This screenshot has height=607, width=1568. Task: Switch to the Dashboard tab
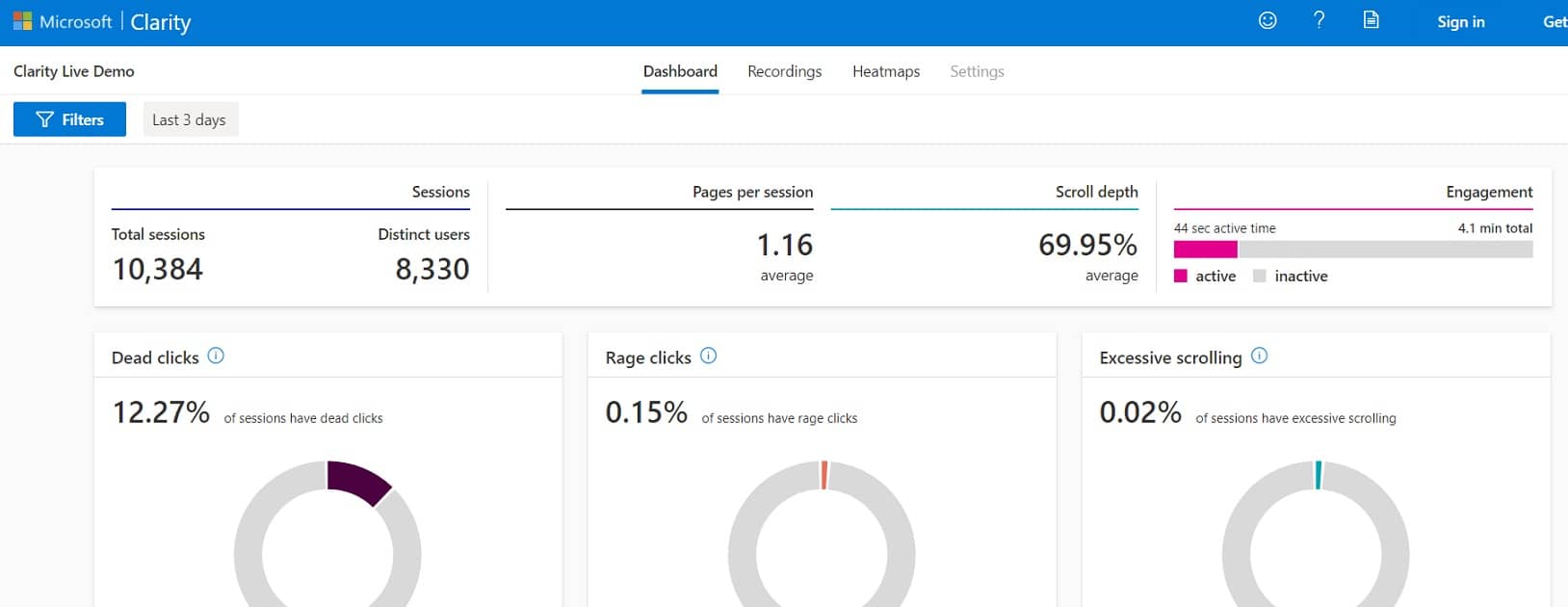tap(680, 71)
